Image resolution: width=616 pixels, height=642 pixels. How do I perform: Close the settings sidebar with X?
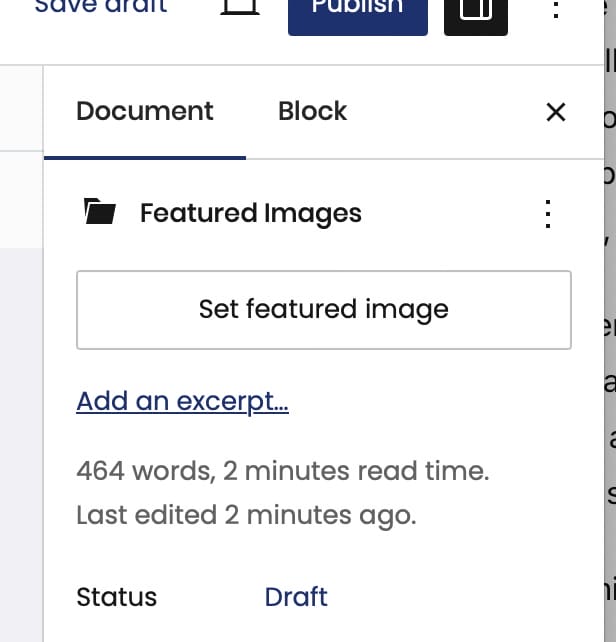pyautogui.click(x=556, y=112)
